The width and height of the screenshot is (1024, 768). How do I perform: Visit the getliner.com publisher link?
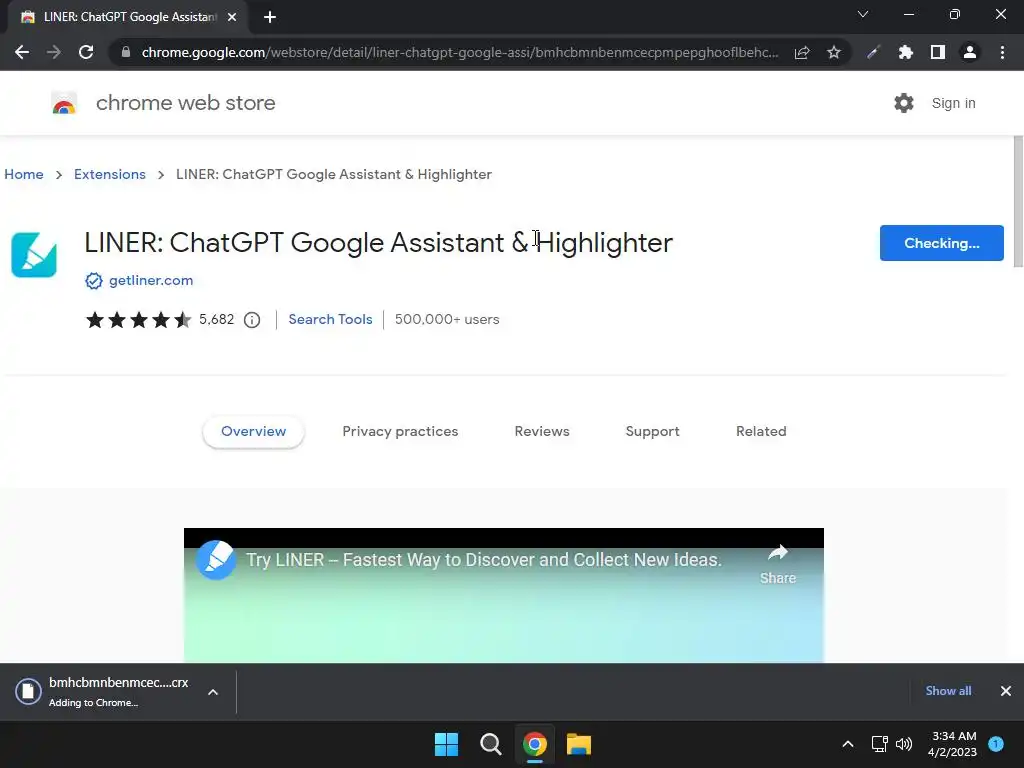(151, 280)
